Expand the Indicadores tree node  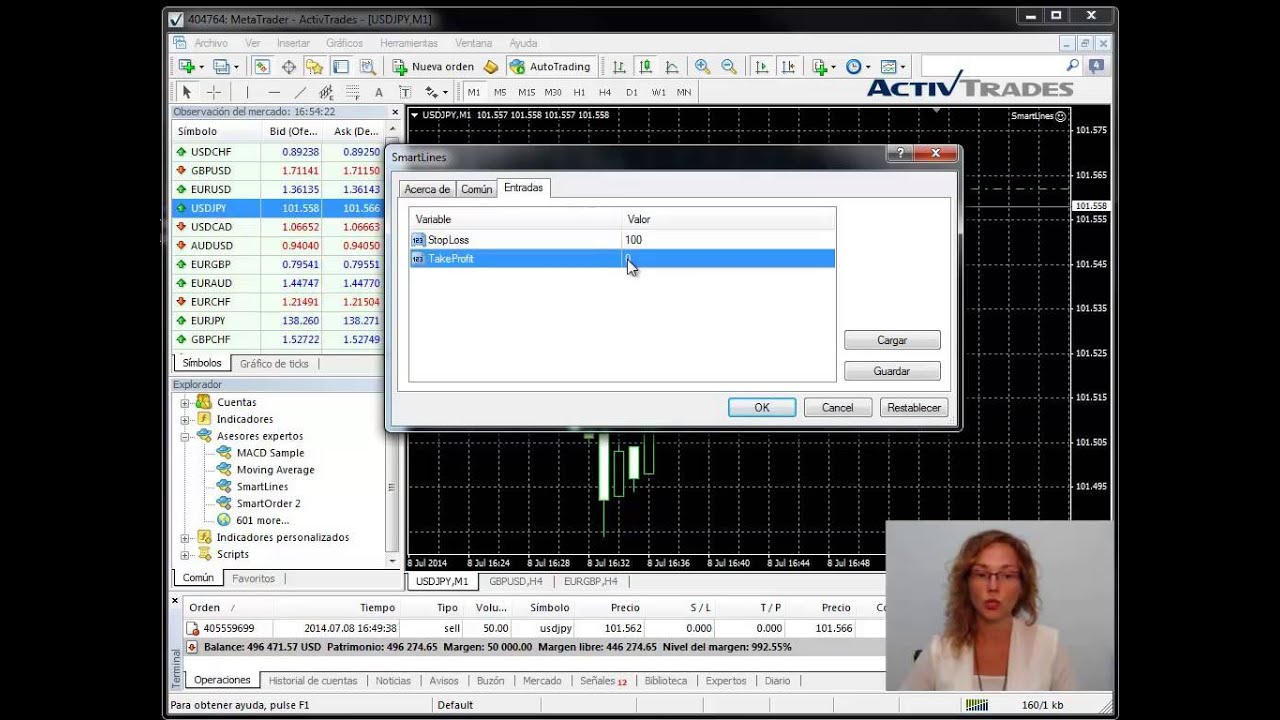pos(185,420)
